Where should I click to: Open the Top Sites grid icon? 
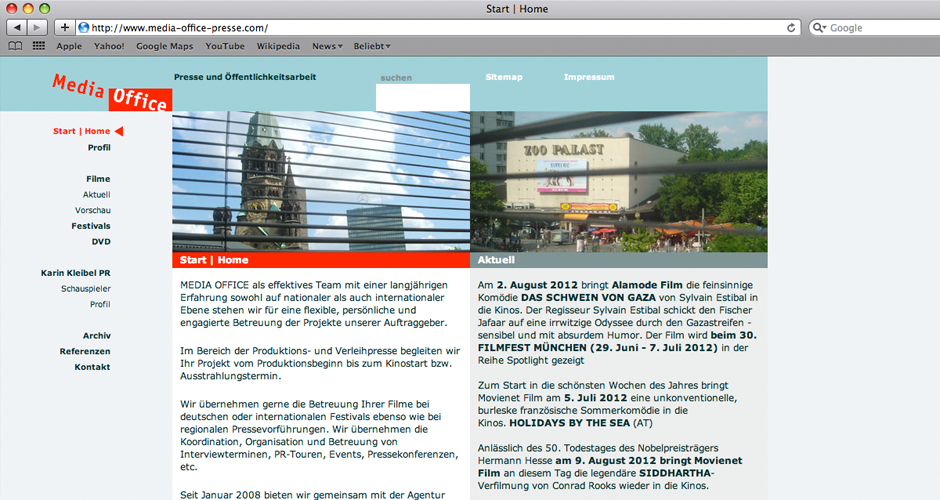pyautogui.click(x=38, y=46)
